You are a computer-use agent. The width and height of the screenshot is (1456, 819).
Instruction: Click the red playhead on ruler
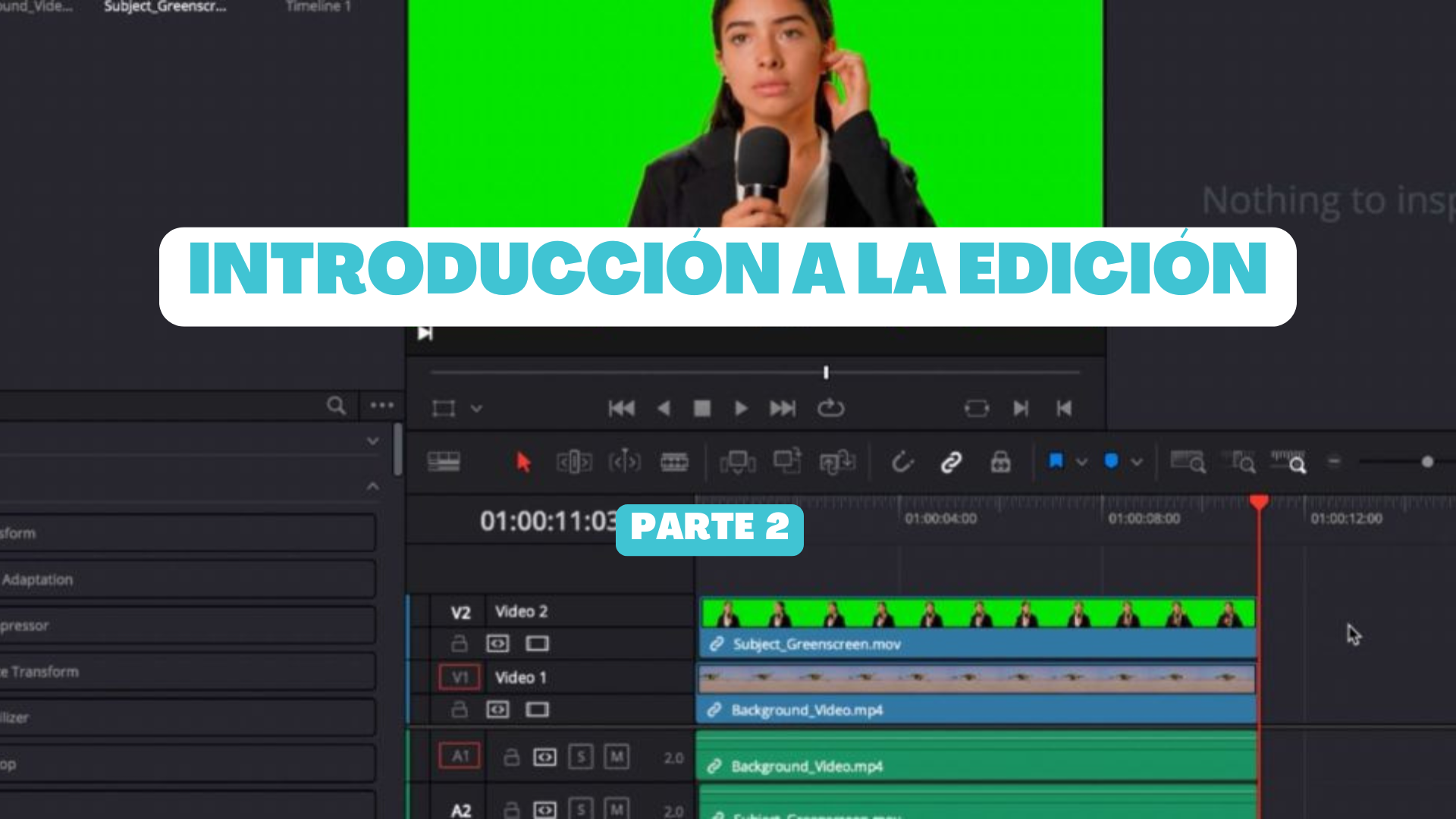click(x=1259, y=502)
